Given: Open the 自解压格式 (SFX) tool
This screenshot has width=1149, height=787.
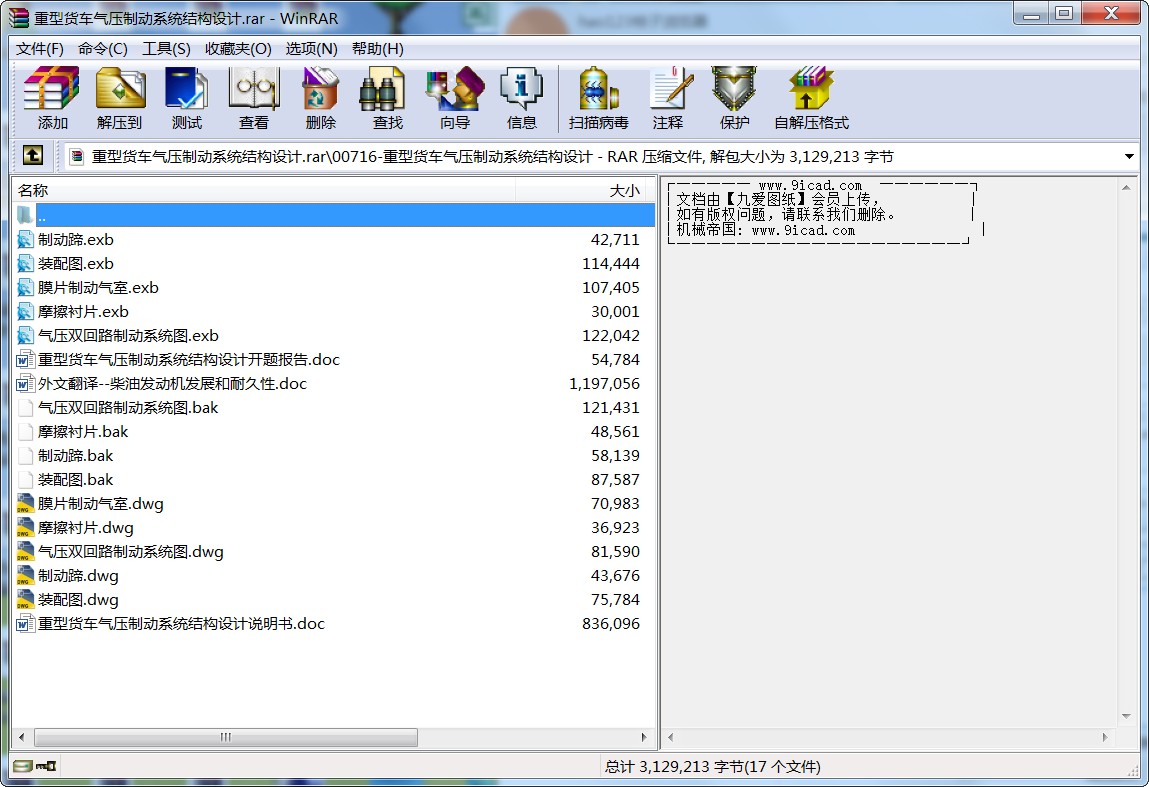Looking at the screenshot, I should (x=810, y=98).
